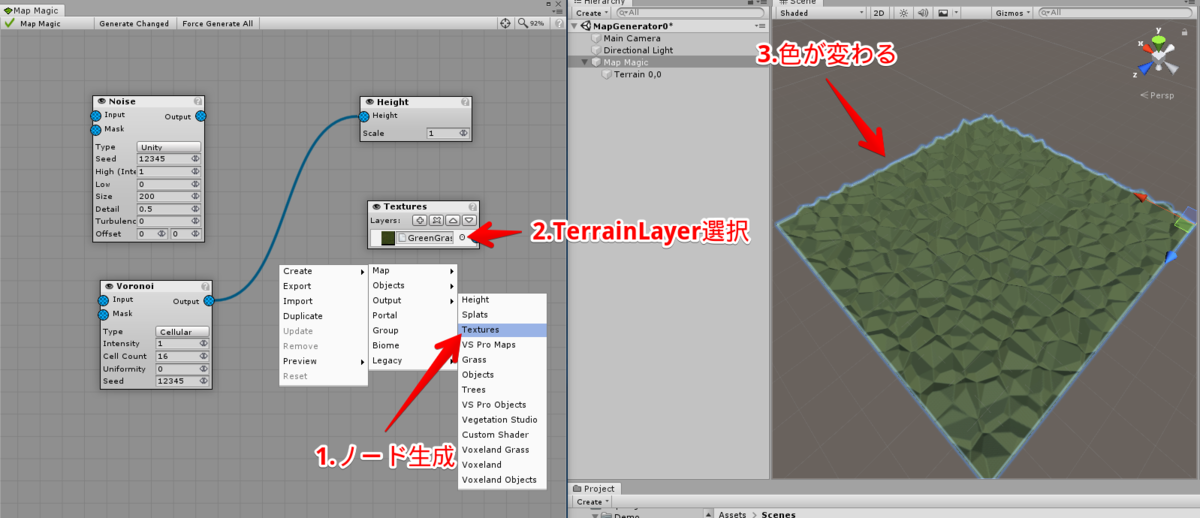The image size is (1200, 518).
Task: Click the Noise node Output connector
Action: coord(201,116)
